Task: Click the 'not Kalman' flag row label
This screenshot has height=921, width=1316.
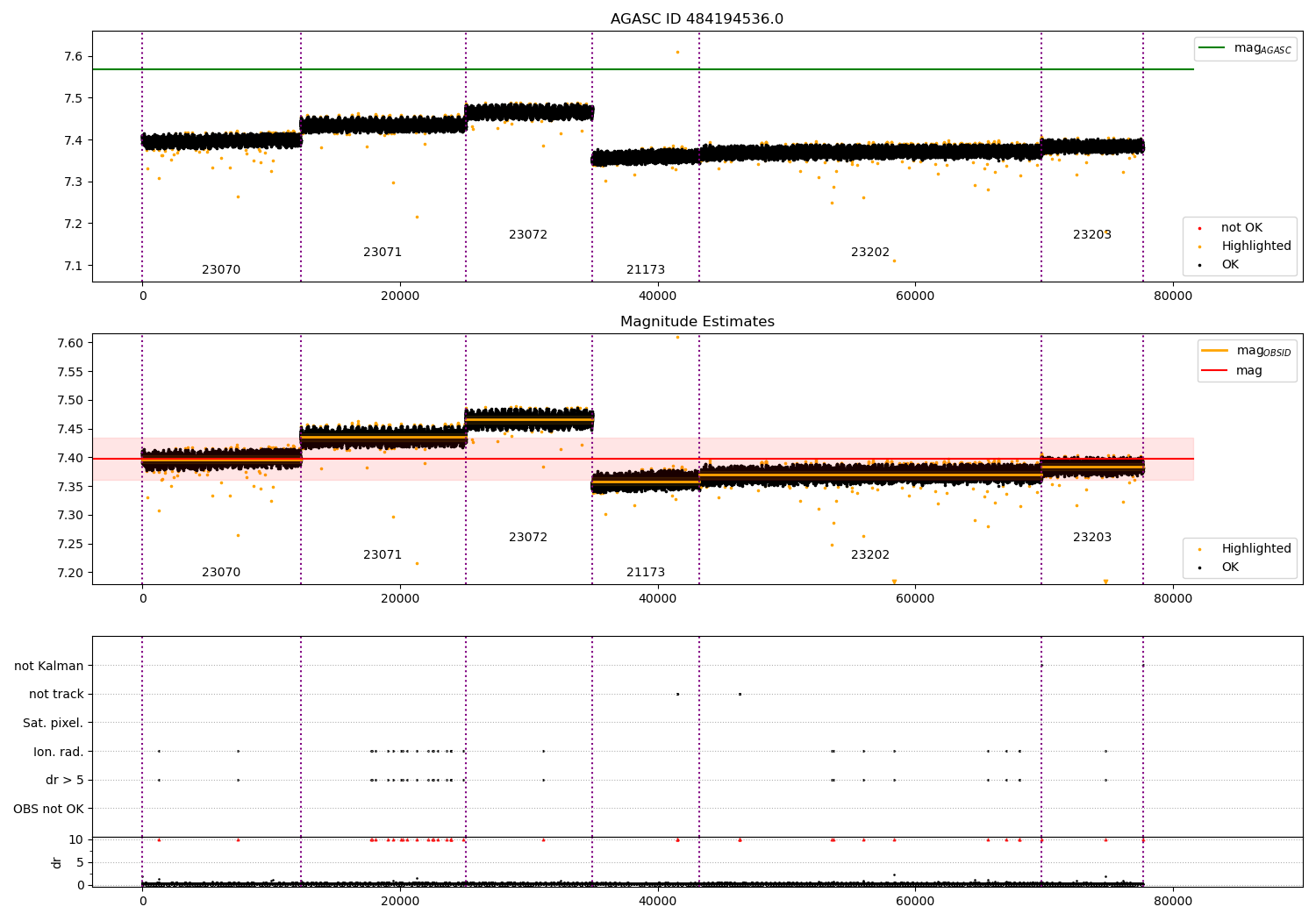Action: click(49, 666)
